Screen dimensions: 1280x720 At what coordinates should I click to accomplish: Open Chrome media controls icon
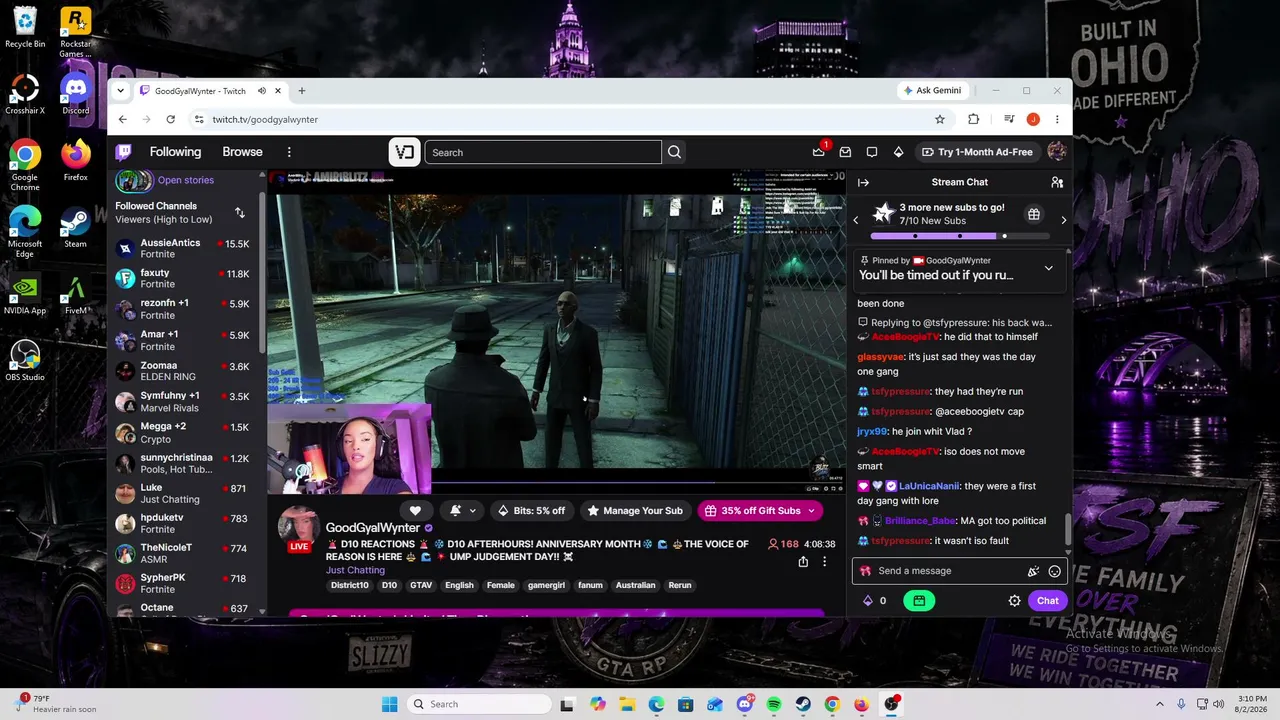pos(1009,119)
